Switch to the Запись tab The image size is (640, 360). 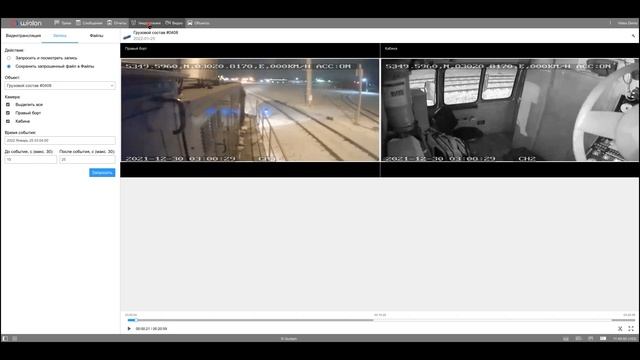(x=60, y=36)
